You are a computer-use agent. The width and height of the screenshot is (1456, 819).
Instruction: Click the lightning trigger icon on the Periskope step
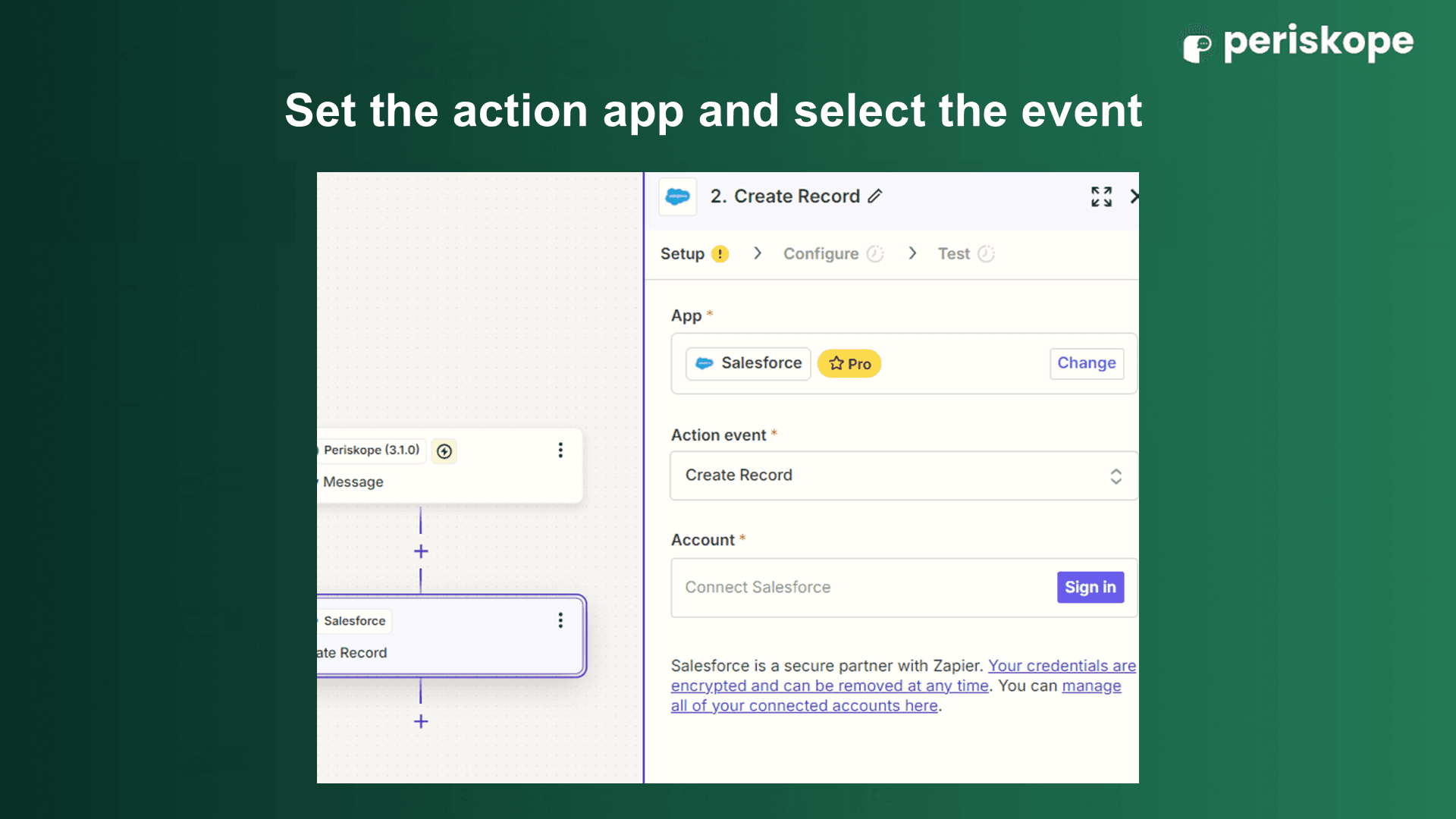pos(444,452)
